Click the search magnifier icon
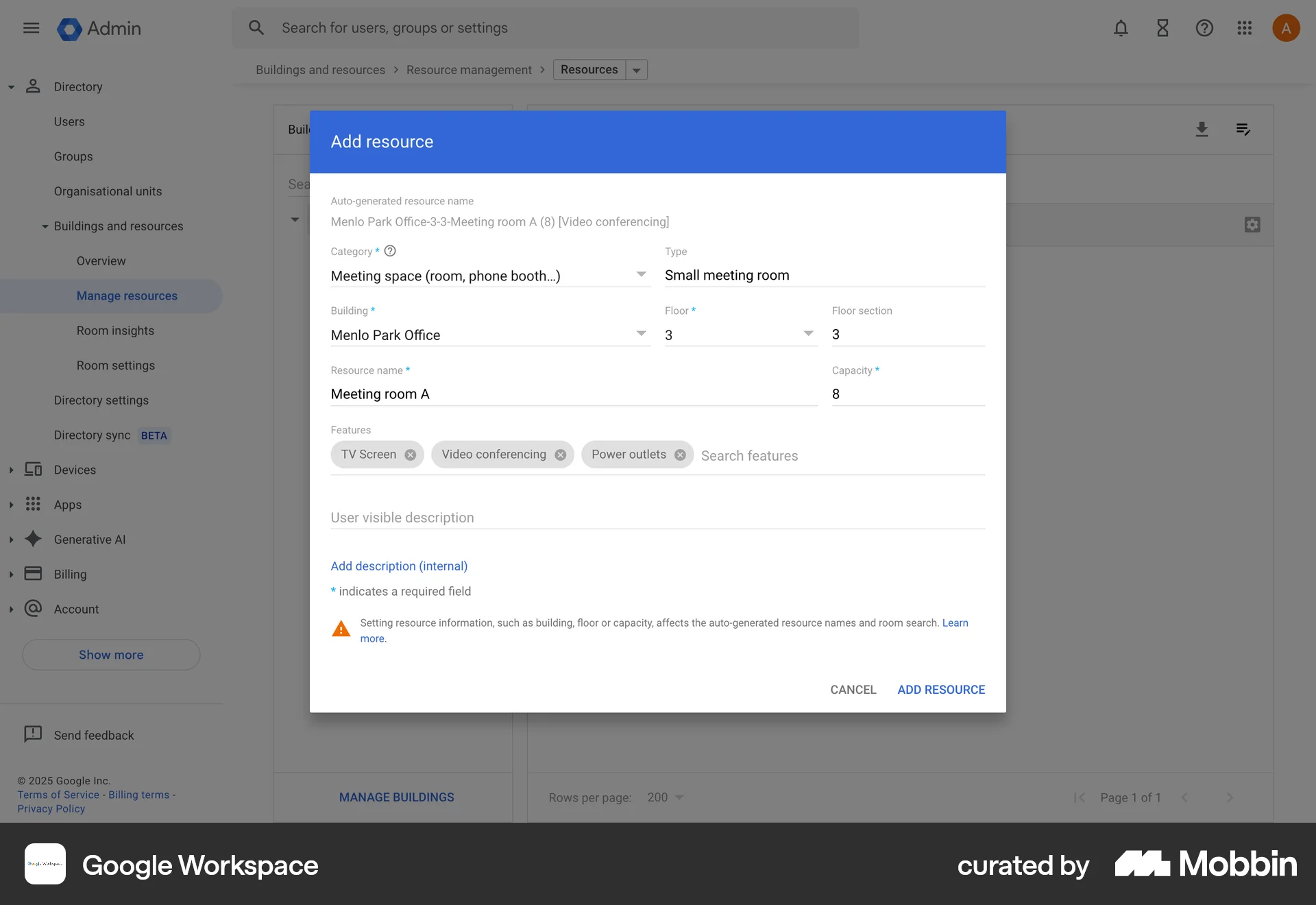Image resolution: width=1316 pixels, height=905 pixels. (256, 27)
